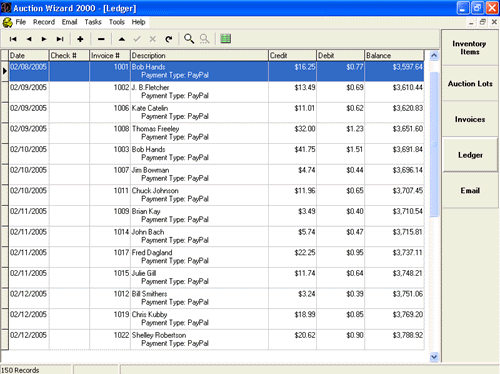Jump to the last record
This screenshot has height=374, width=500.
click(x=60, y=39)
